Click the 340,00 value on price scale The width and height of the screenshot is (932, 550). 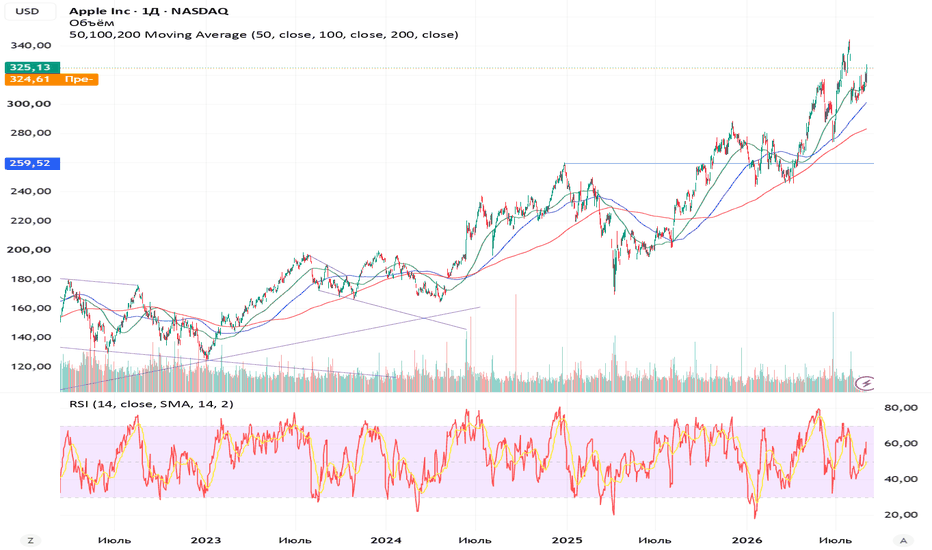(30, 45)
